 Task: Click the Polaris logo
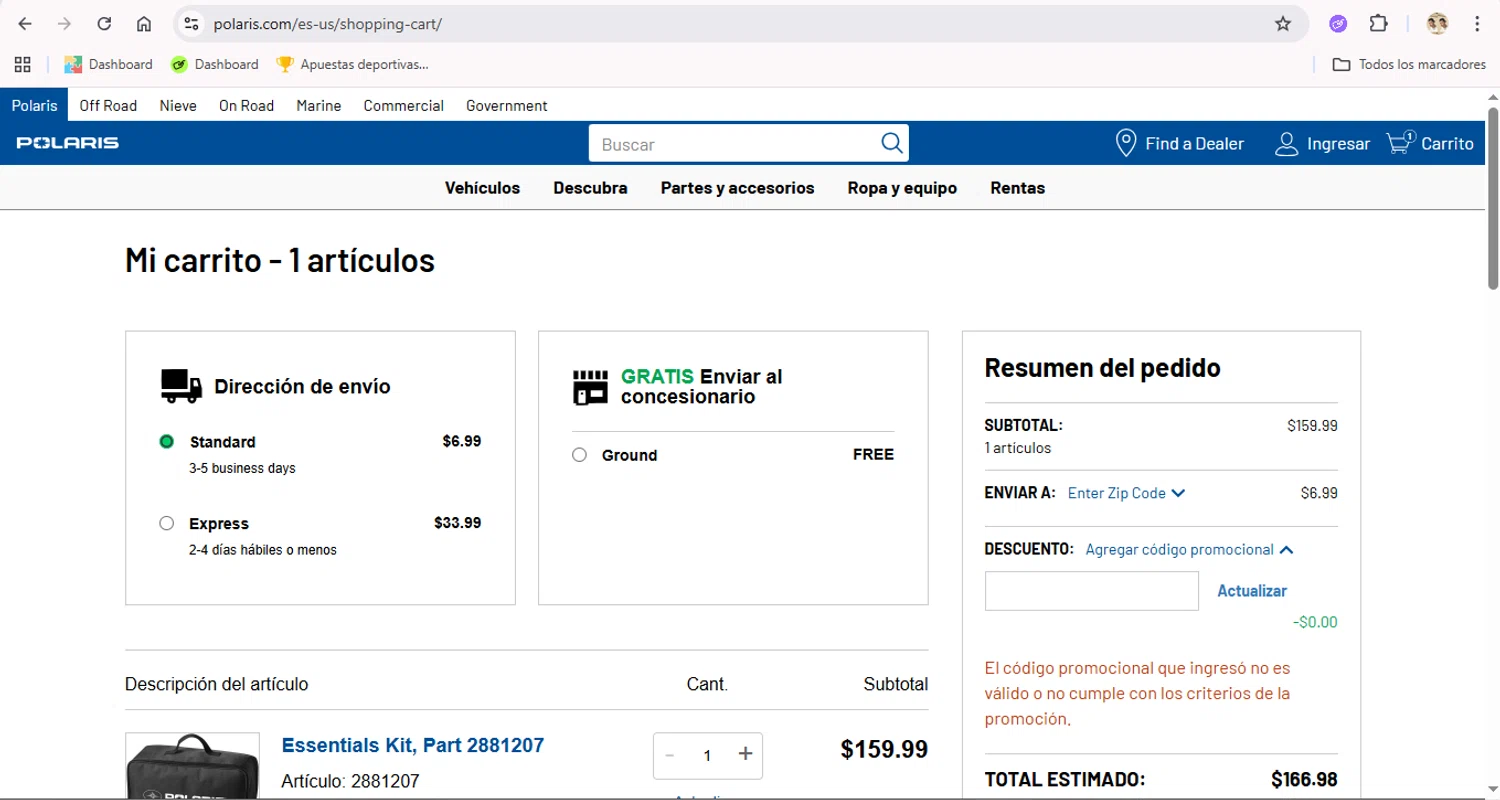[x=67, y=143]
